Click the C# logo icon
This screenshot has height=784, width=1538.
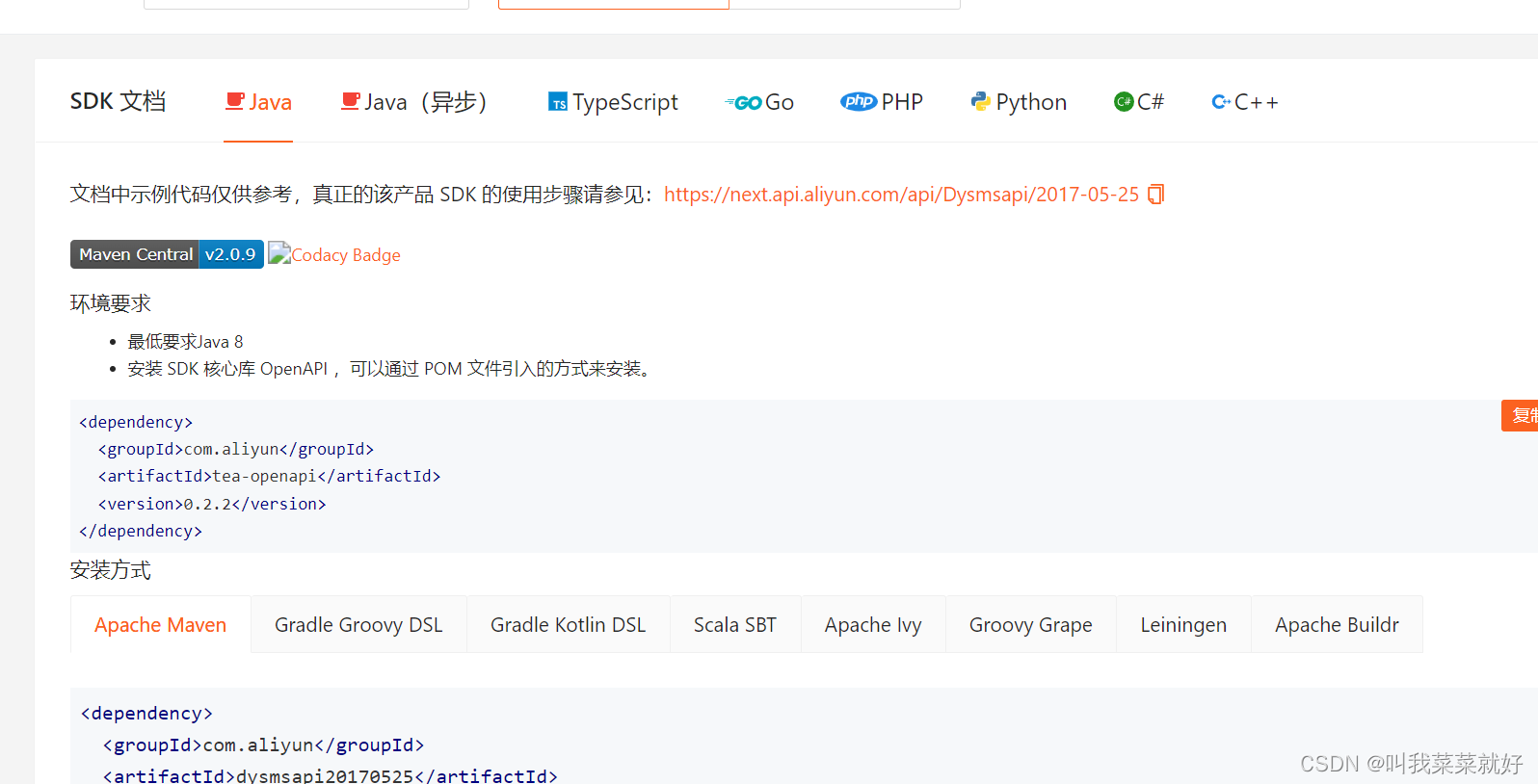[1124, 101]
